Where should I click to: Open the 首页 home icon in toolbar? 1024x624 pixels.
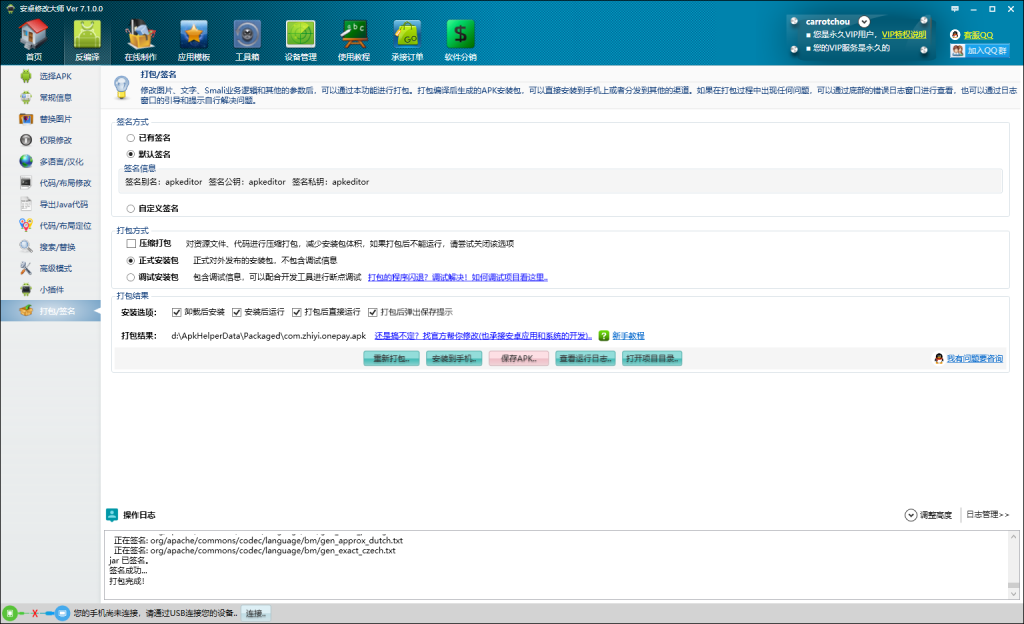coord(33,36)
